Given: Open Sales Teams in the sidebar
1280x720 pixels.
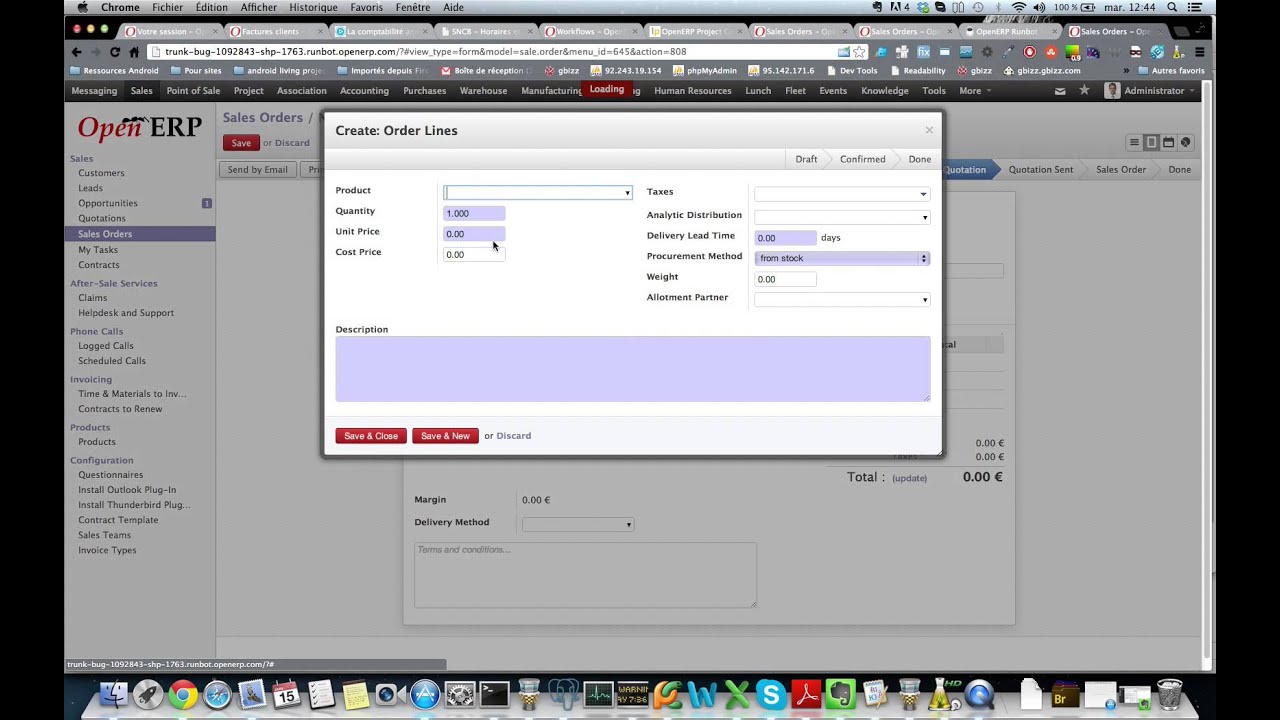Looking at the screenshot, I should click(x=104, y=535).
